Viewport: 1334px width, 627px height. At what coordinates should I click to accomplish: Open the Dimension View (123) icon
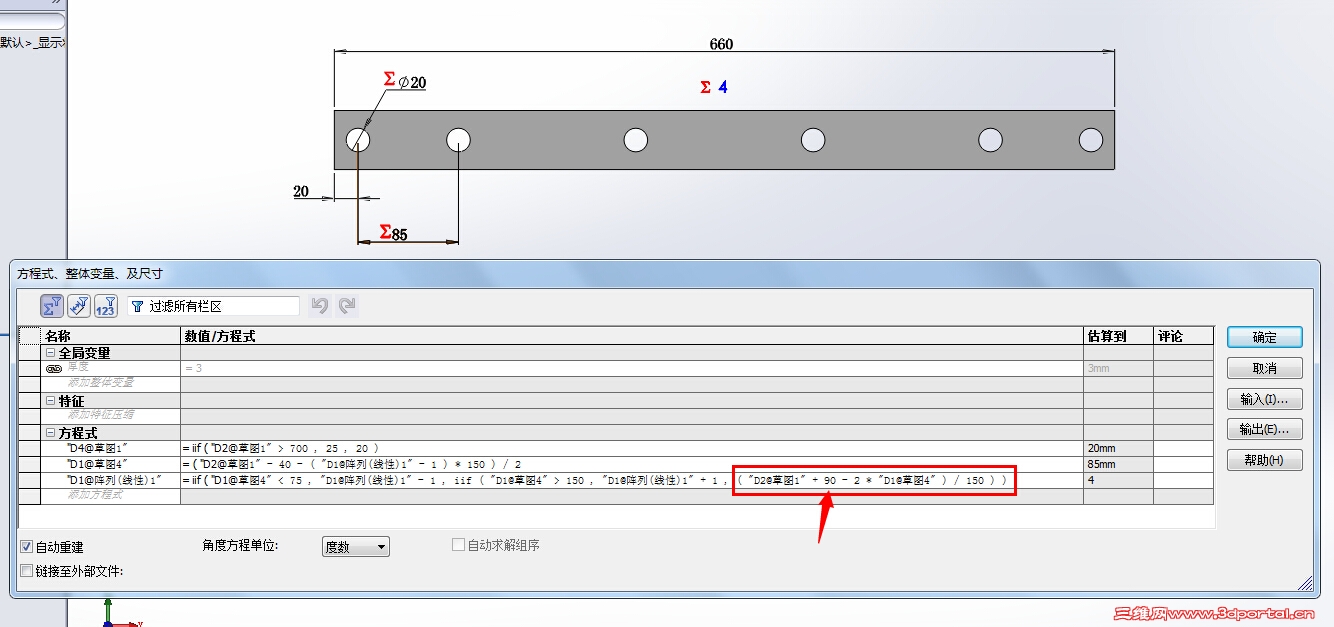pos(103,306)
